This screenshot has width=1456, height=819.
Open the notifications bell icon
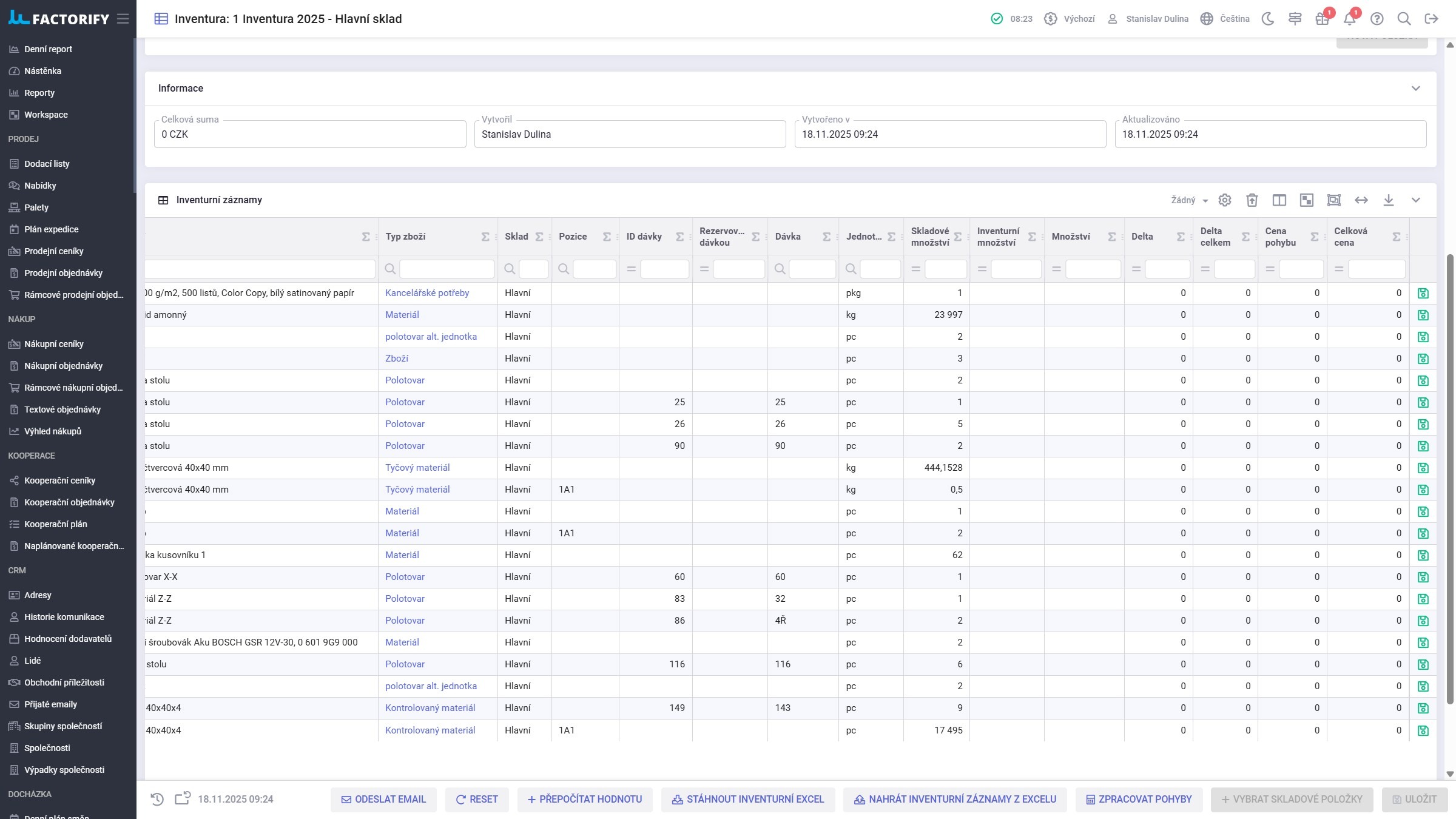(x=1349, y=19)
